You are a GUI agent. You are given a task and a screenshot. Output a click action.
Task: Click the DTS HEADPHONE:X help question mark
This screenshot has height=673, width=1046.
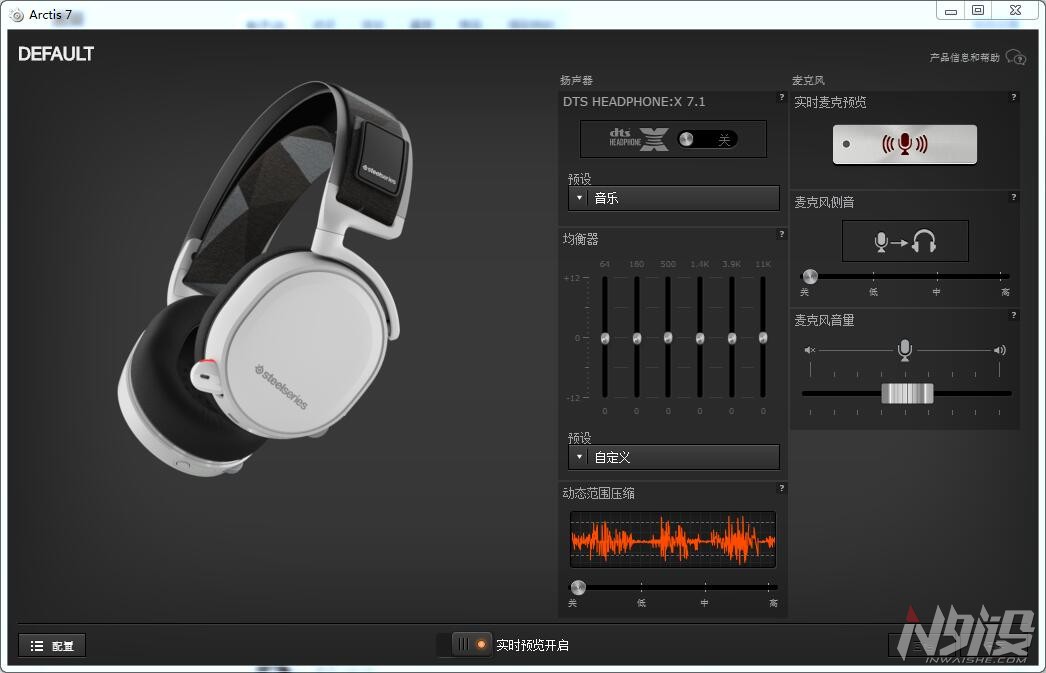coord(781,97)
